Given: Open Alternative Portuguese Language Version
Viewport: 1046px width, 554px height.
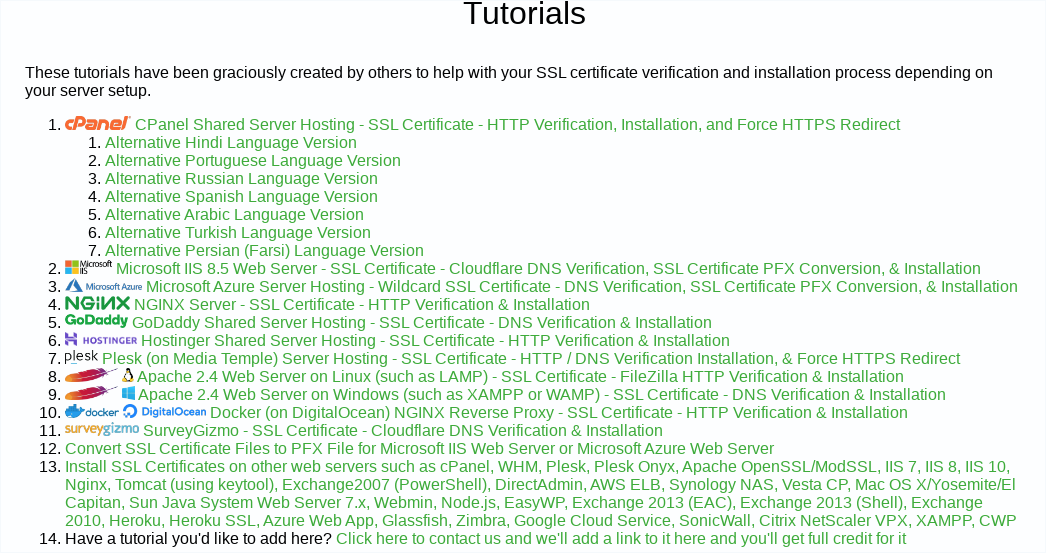Looking at the screenshot, I should pyautogui.click(x=253, y=161).
